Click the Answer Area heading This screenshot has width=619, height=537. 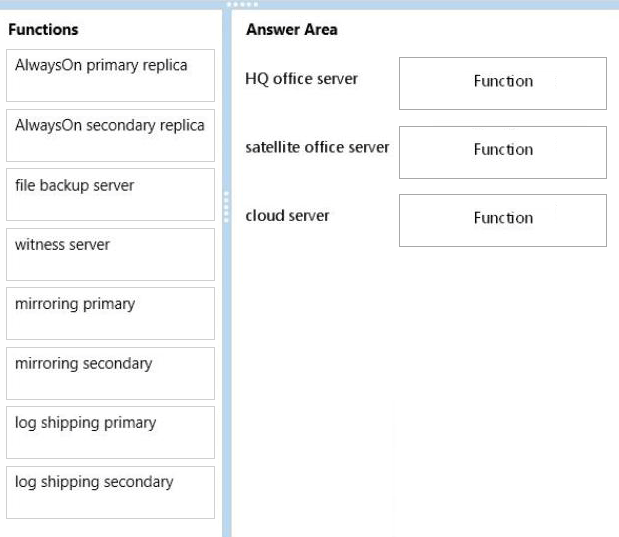coord(291,30)
